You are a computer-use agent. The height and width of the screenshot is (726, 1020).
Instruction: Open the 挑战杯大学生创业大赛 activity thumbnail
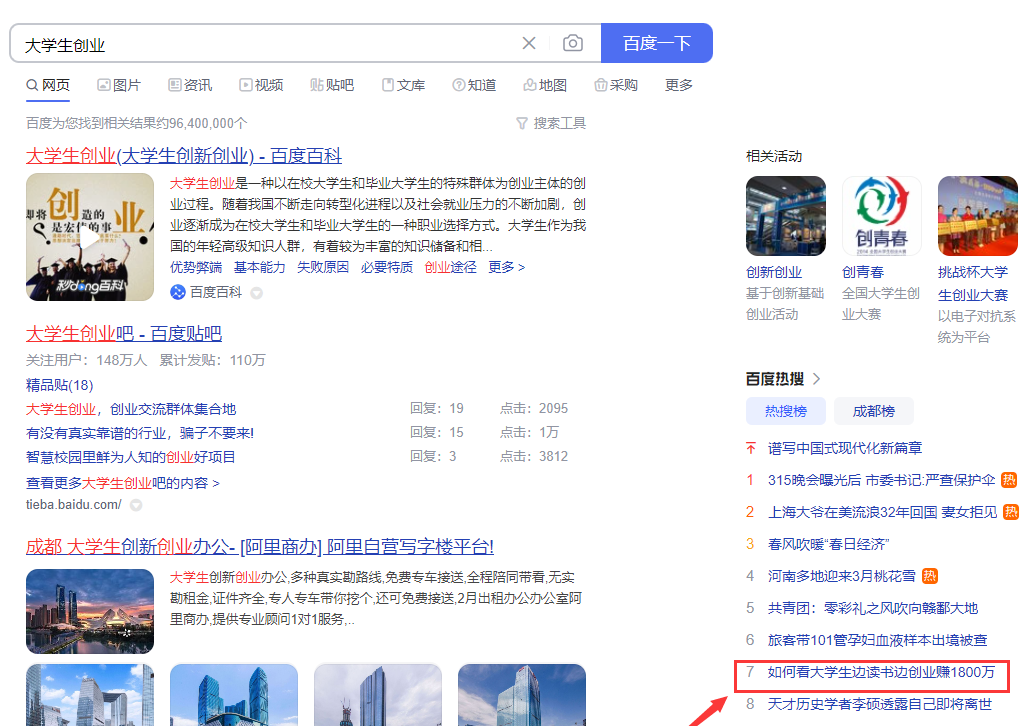[977, 216]
